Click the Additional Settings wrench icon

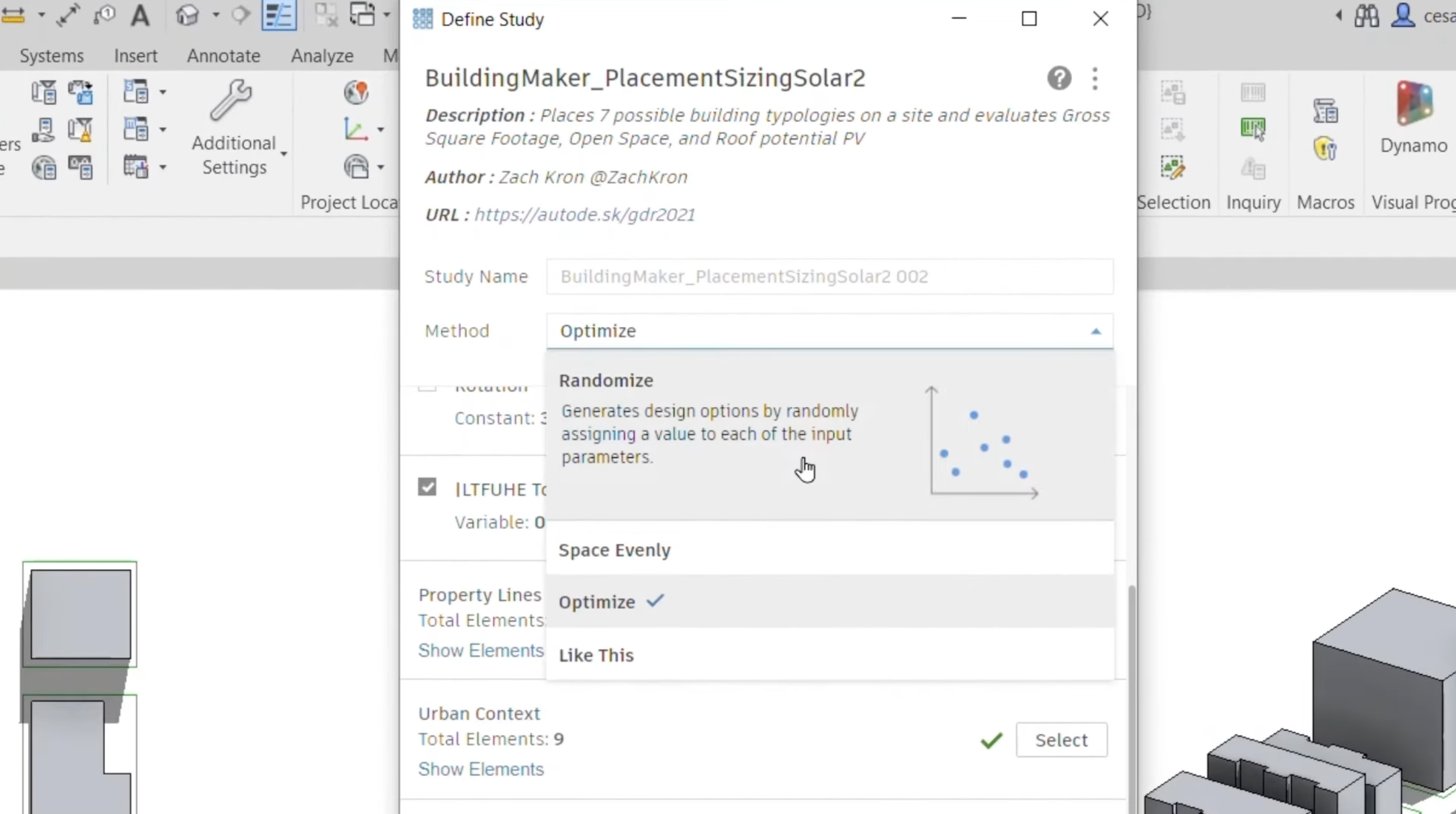pyautogui.click(x=231, y=99)
